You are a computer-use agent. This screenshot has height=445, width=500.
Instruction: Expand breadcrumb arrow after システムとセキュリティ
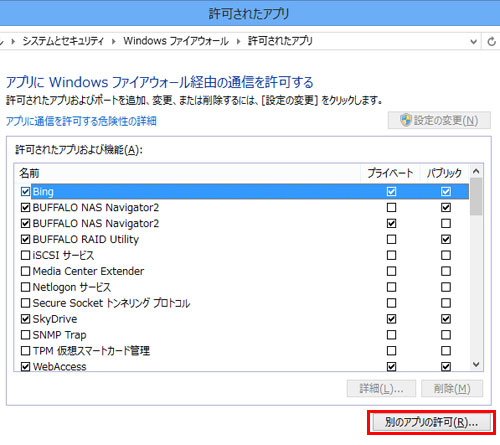coord(114,41)
